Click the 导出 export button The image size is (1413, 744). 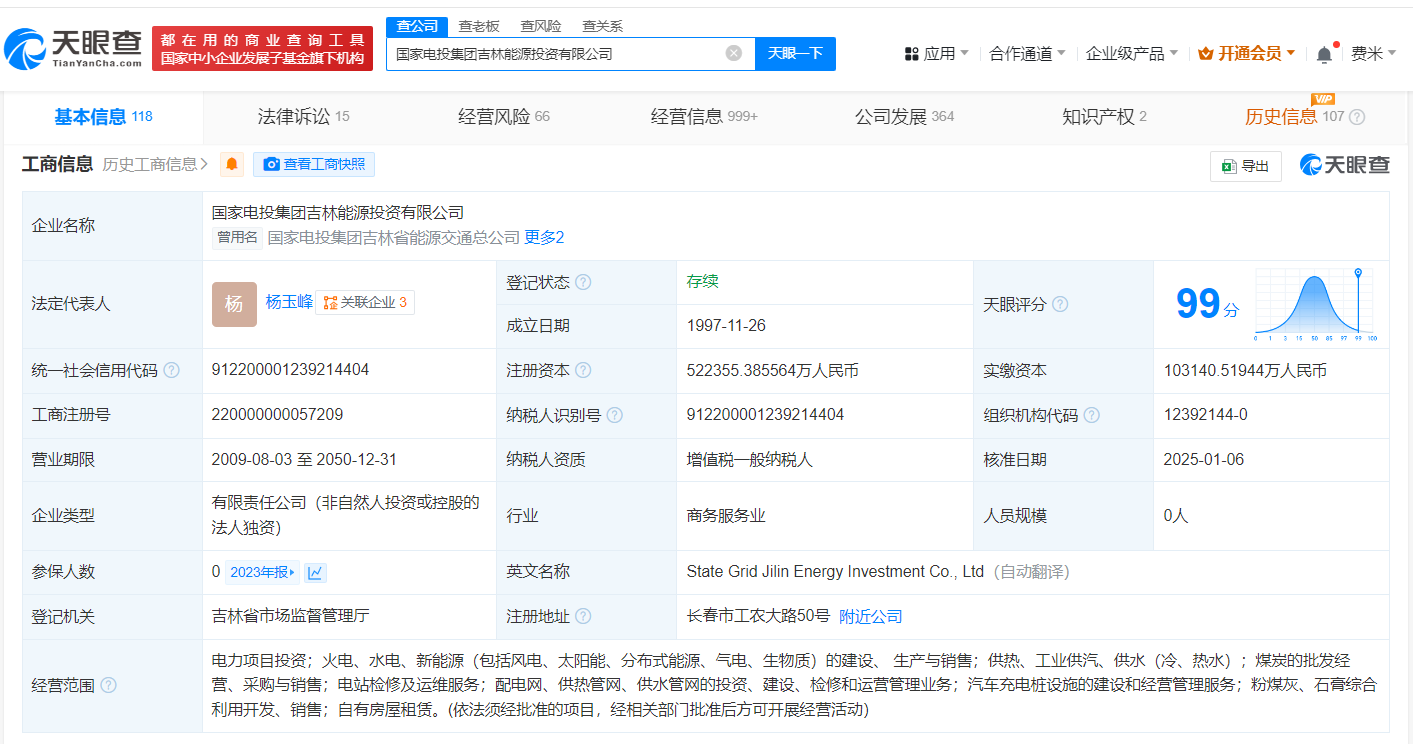click(x=1245, y=166)
